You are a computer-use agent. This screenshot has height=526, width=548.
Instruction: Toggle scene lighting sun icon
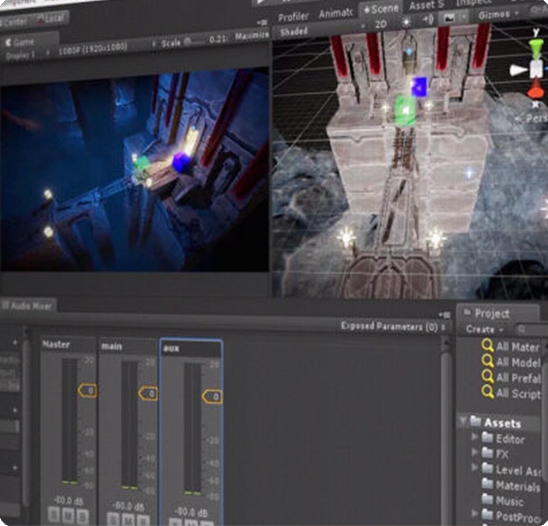pos(406,22)
